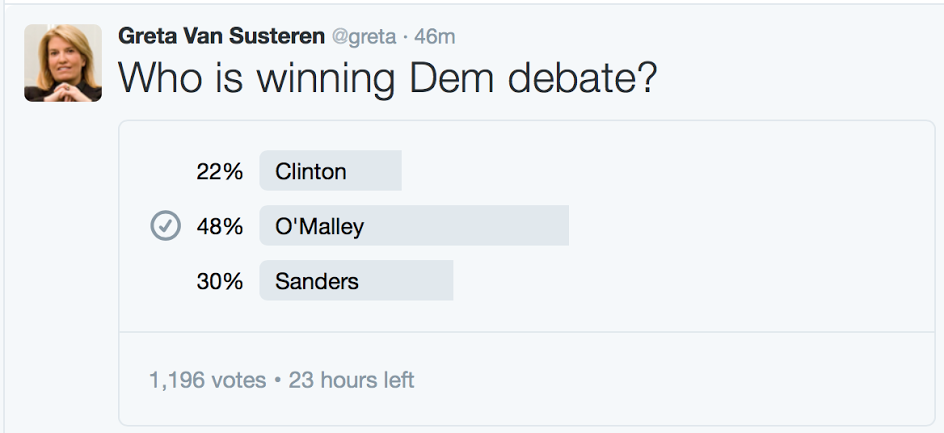Click the 46m tweet timestamp
Image resolution: width=944 pixels, height=433 pixels.
point(435,37)
